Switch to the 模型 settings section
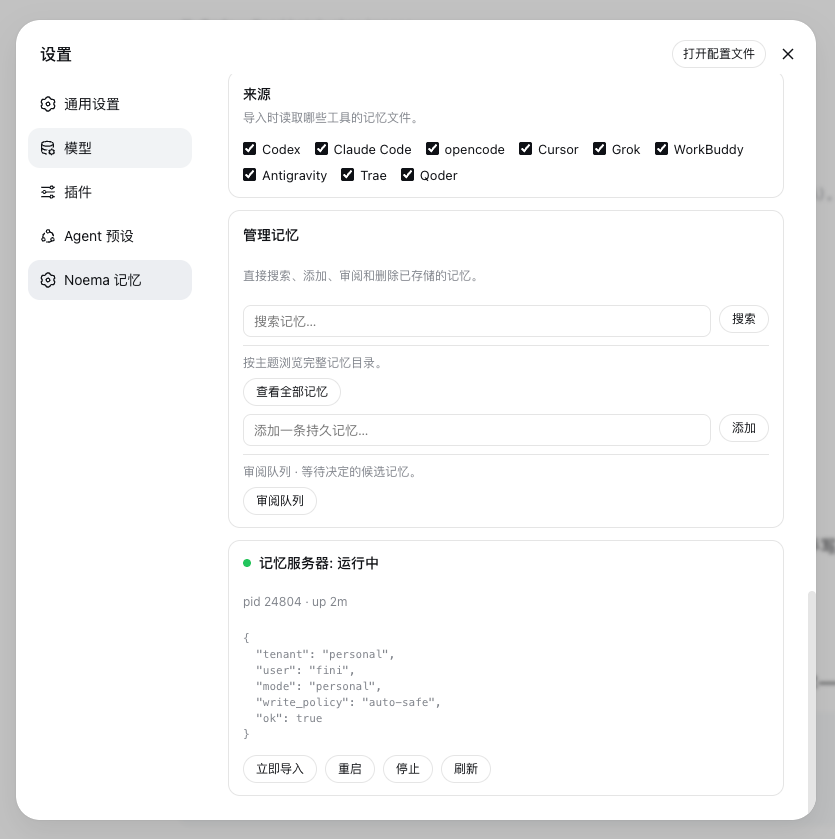Screen dimensions: 835x839 [x=110, y=148]
